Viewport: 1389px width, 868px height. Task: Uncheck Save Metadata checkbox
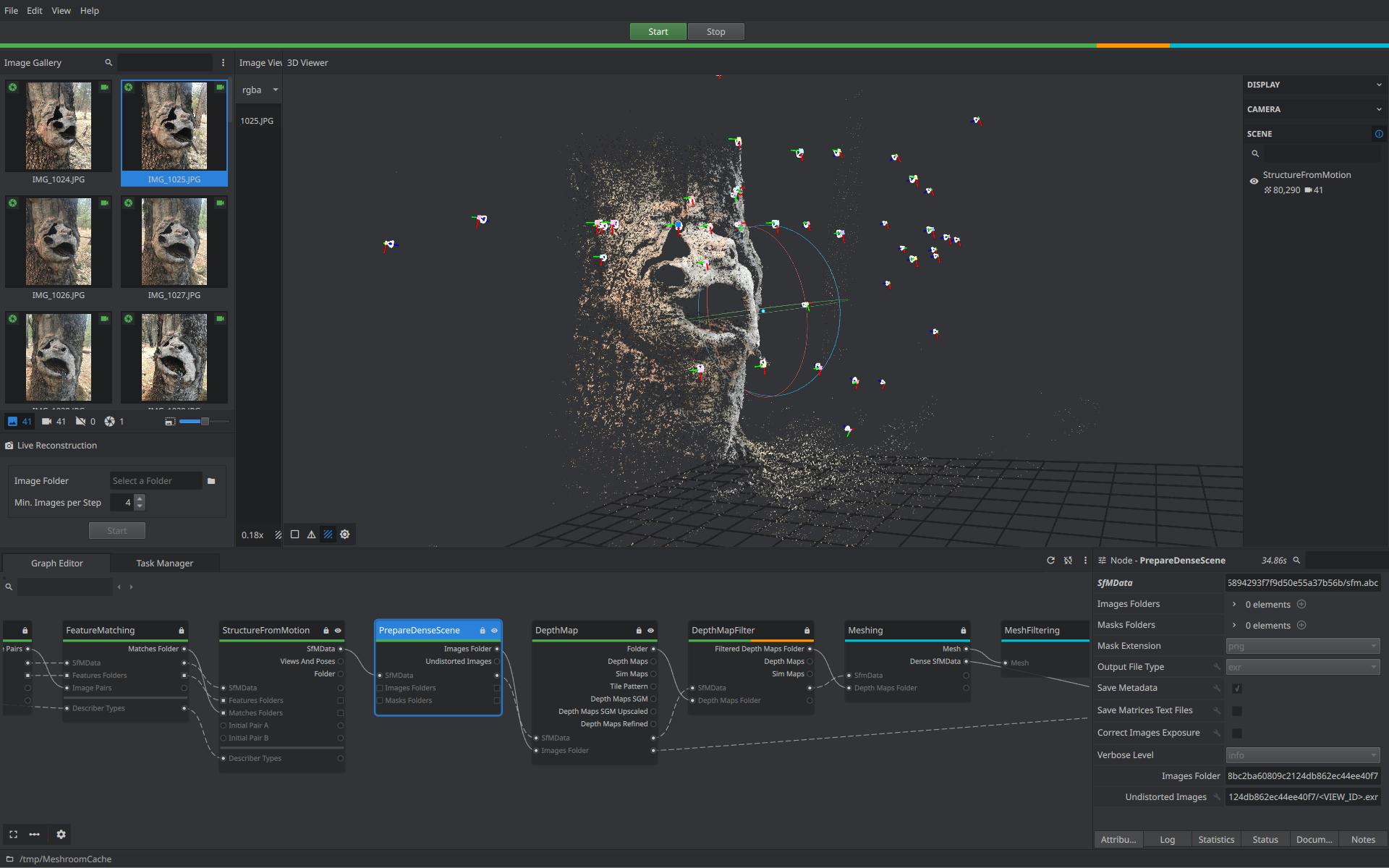tap(1237, 689)
